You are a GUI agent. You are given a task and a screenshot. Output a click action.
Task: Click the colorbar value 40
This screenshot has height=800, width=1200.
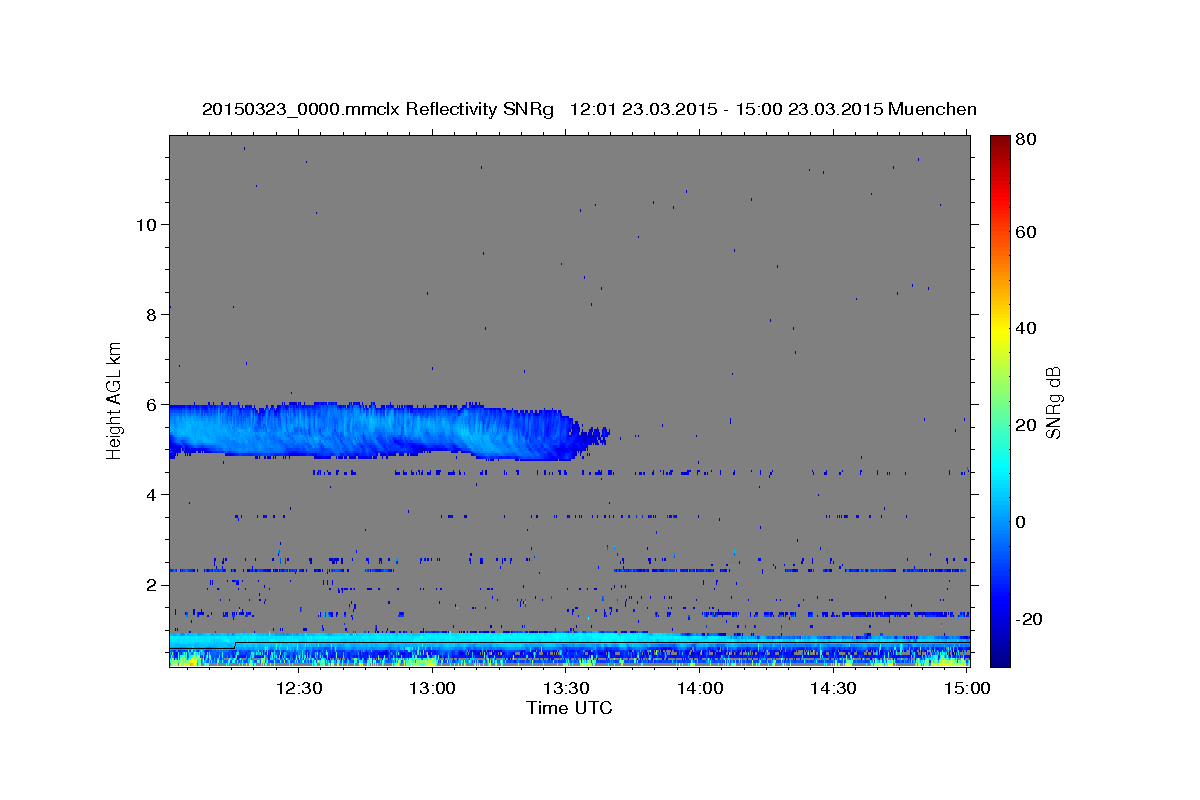1025,328
